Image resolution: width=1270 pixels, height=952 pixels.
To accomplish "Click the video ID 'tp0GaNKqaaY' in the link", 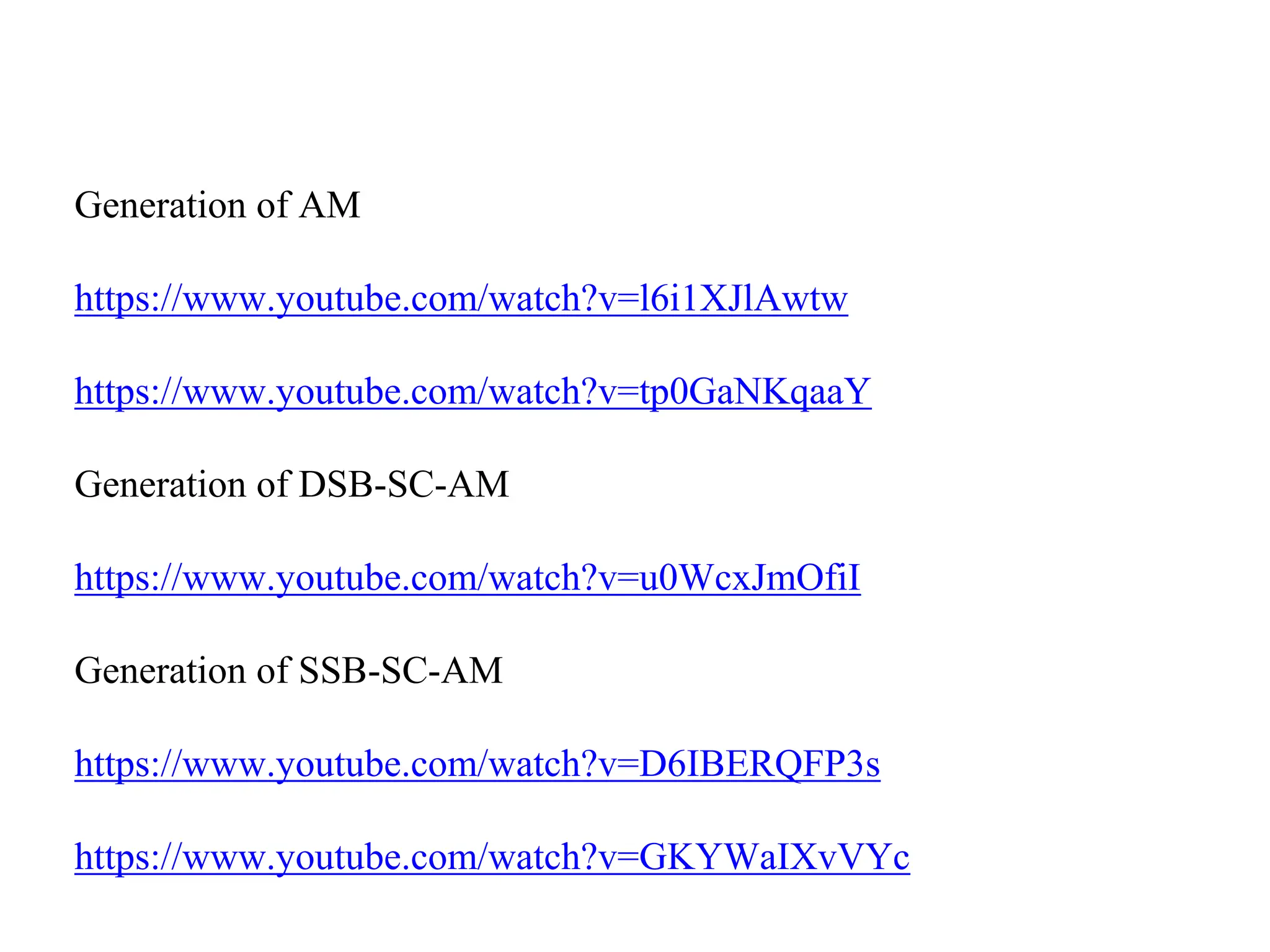I will [x=755, y=393].
